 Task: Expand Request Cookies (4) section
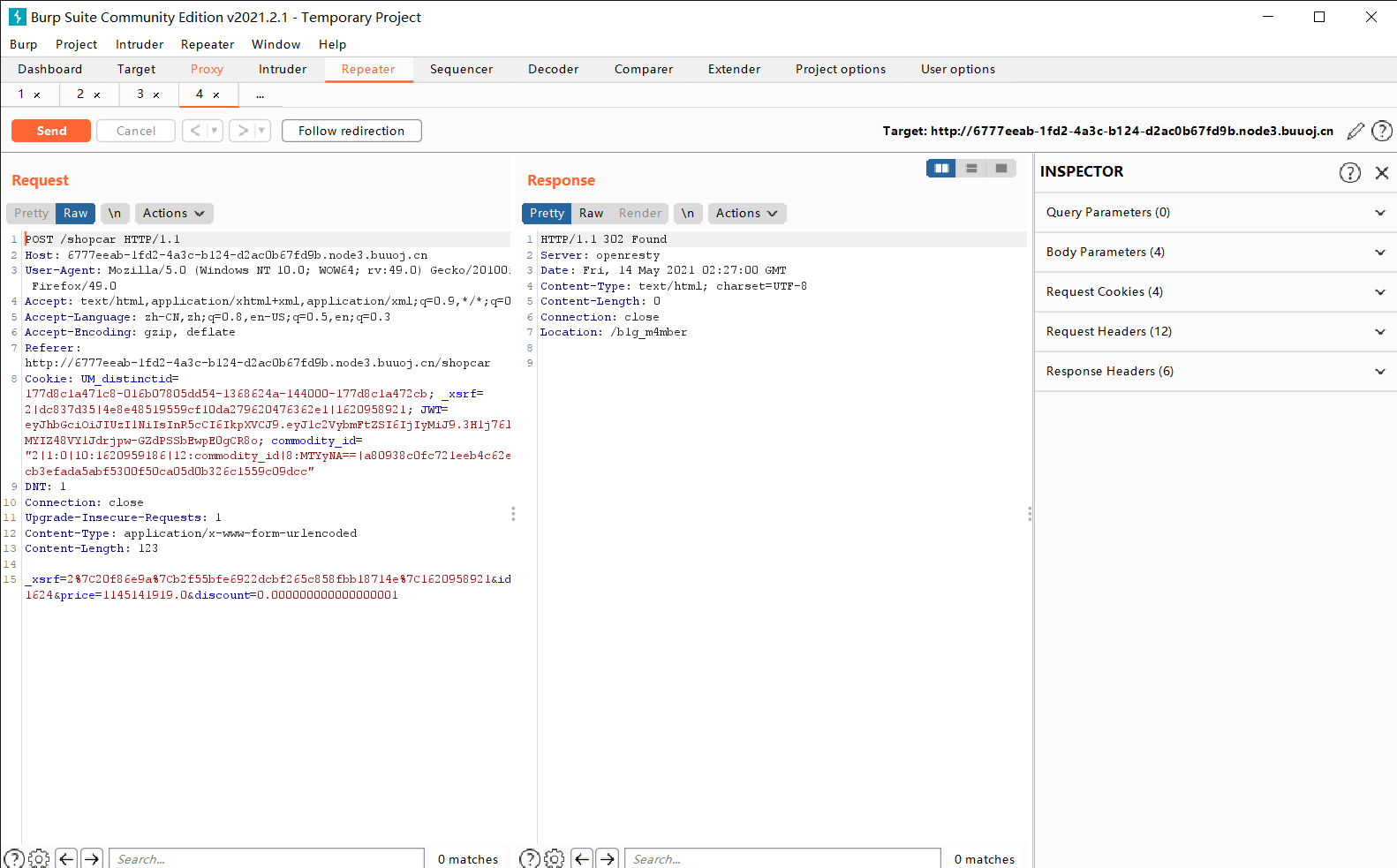pos(1216,292)
